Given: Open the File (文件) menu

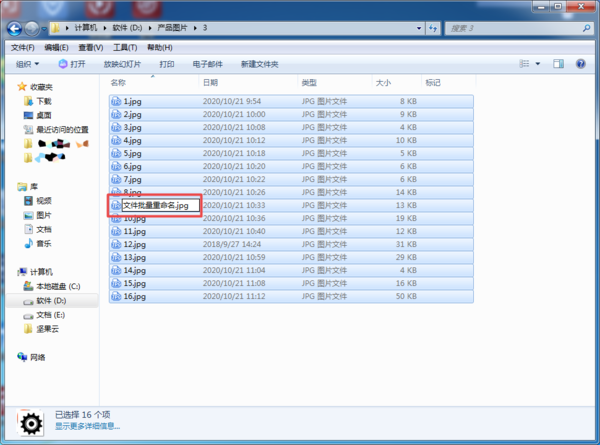Looking at the screenshot, I should click(x=22, y=47).
